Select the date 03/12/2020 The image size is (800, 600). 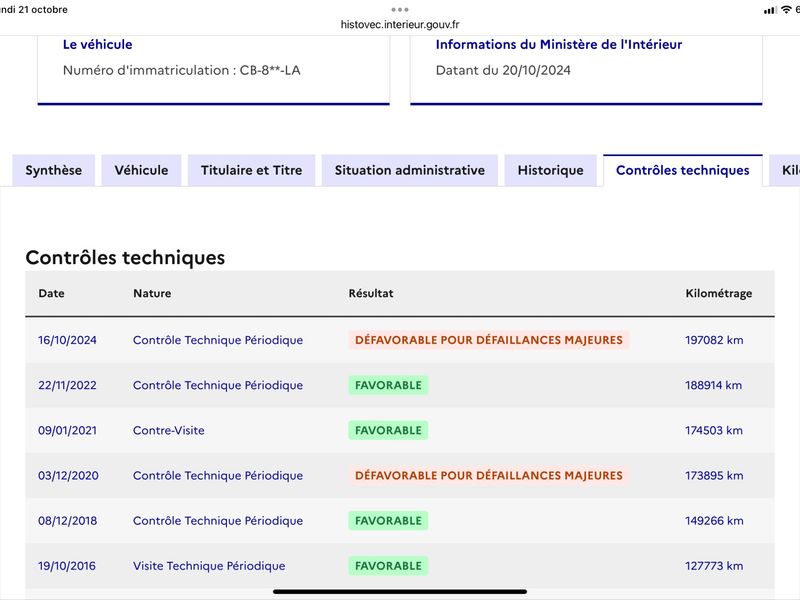coord(68,476)
